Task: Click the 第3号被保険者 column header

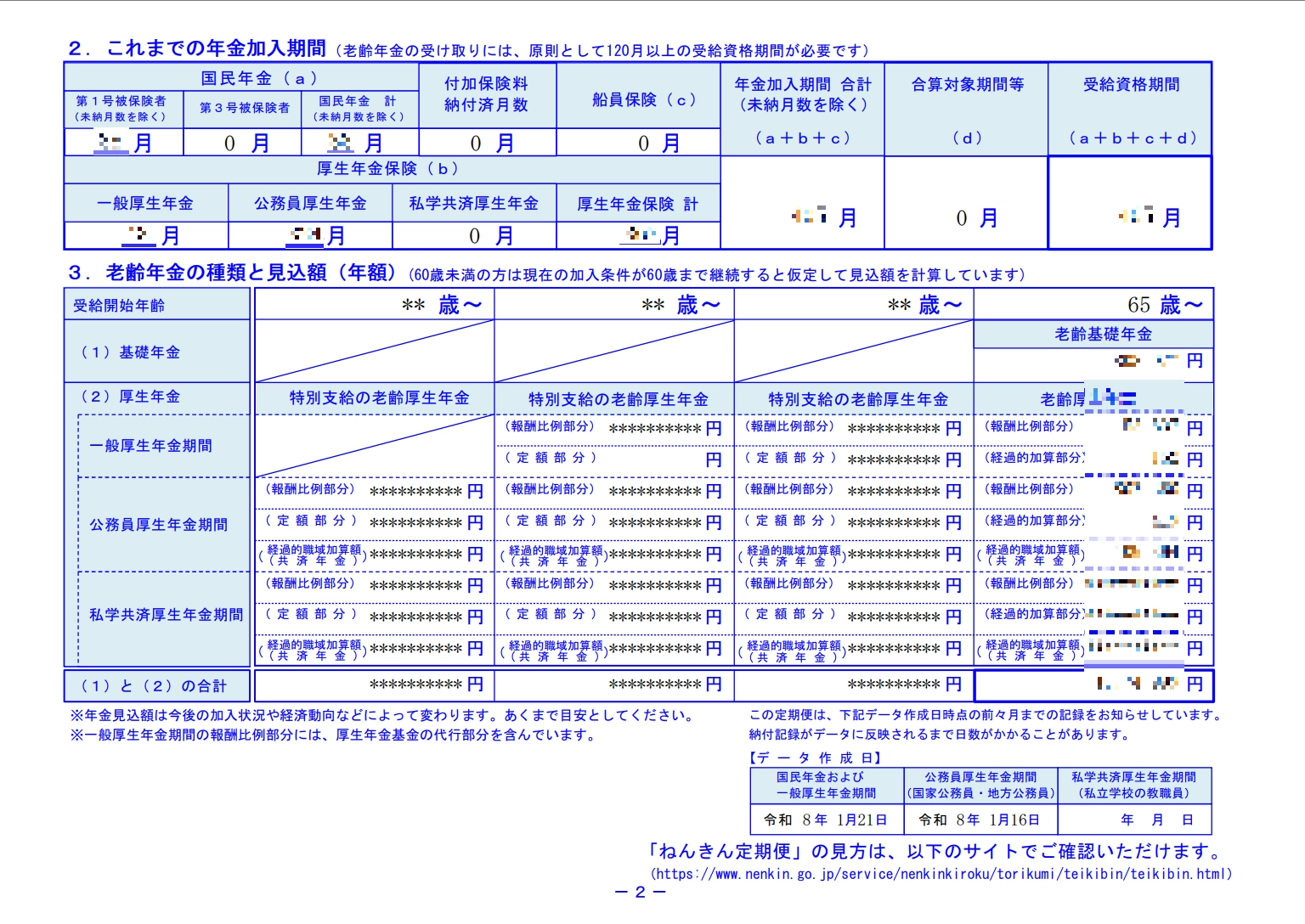Action: 244,108
